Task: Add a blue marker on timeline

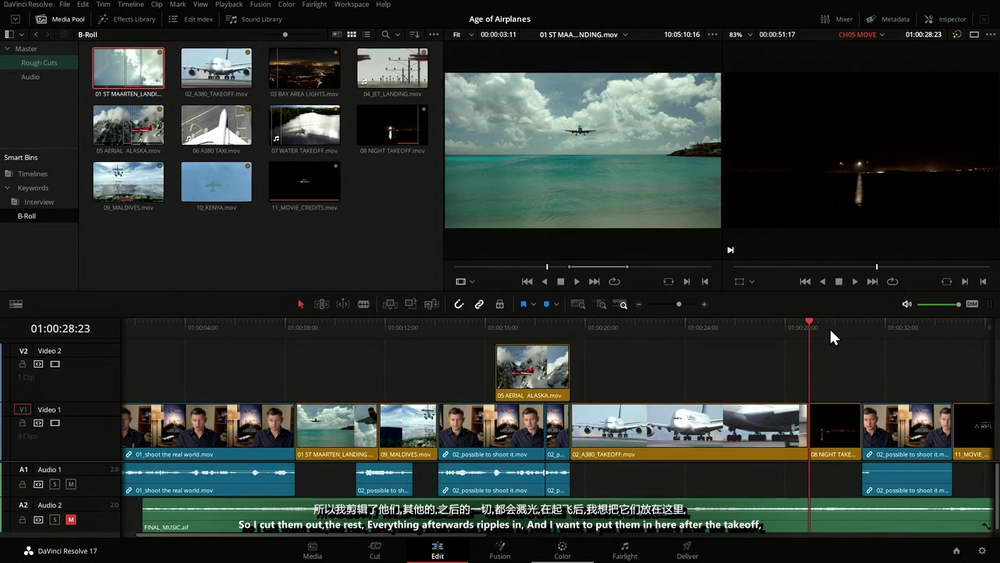Action: pyautogui.click(x=546, y=304)
